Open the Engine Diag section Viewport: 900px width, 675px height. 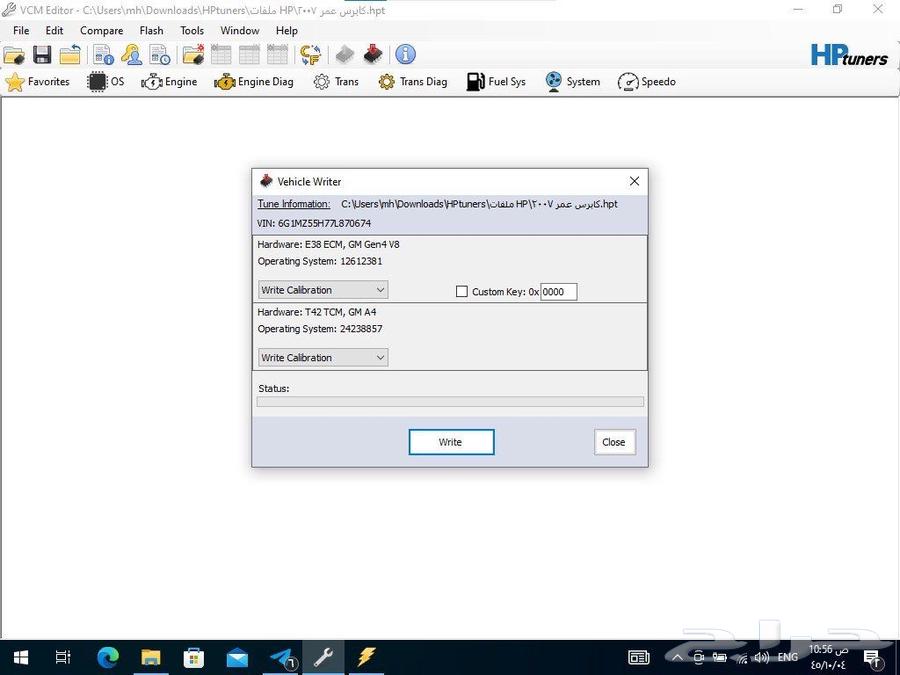(254, 82)
